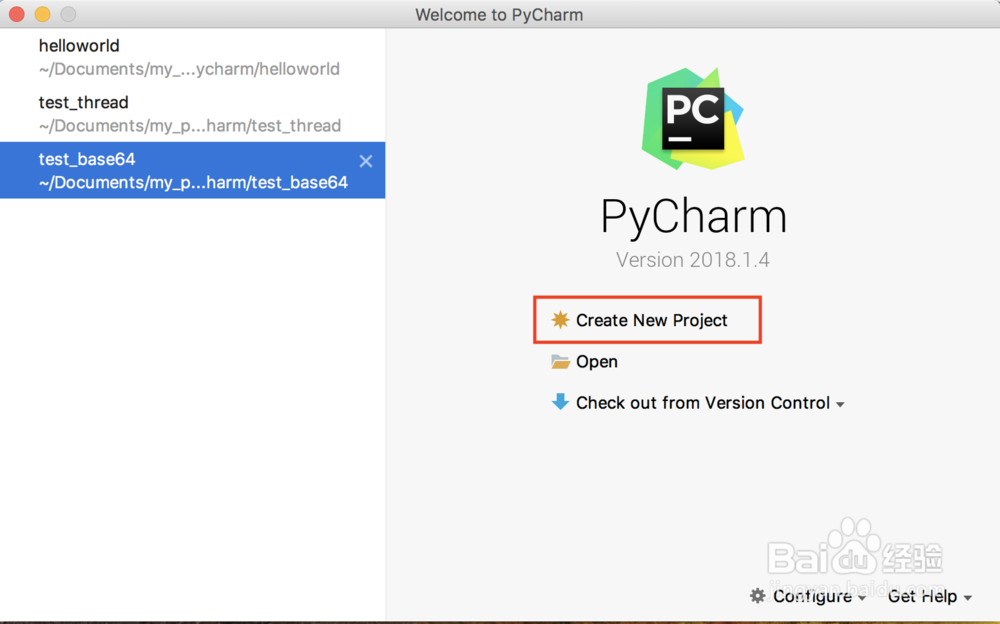Click the yellow minimize traffic light
Screen dimensions: 1000x624
tap(40, 14)
